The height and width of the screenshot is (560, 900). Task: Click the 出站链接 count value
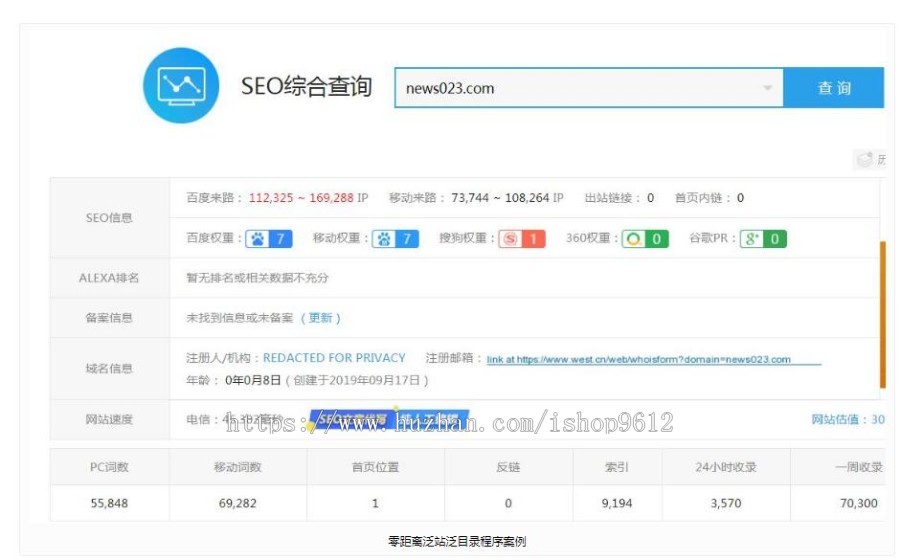[650, 198]
